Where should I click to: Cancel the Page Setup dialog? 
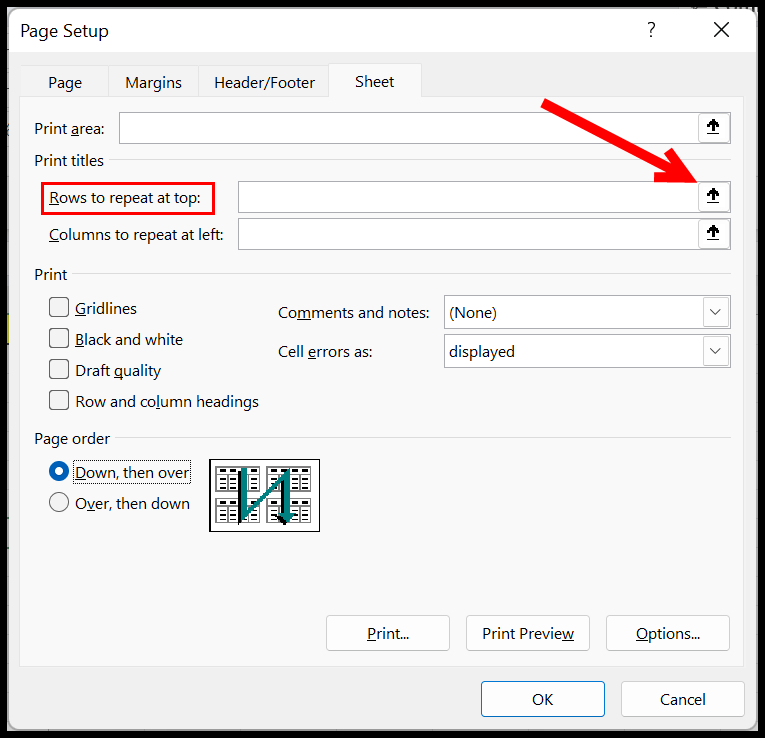click(x=683, y=699)
